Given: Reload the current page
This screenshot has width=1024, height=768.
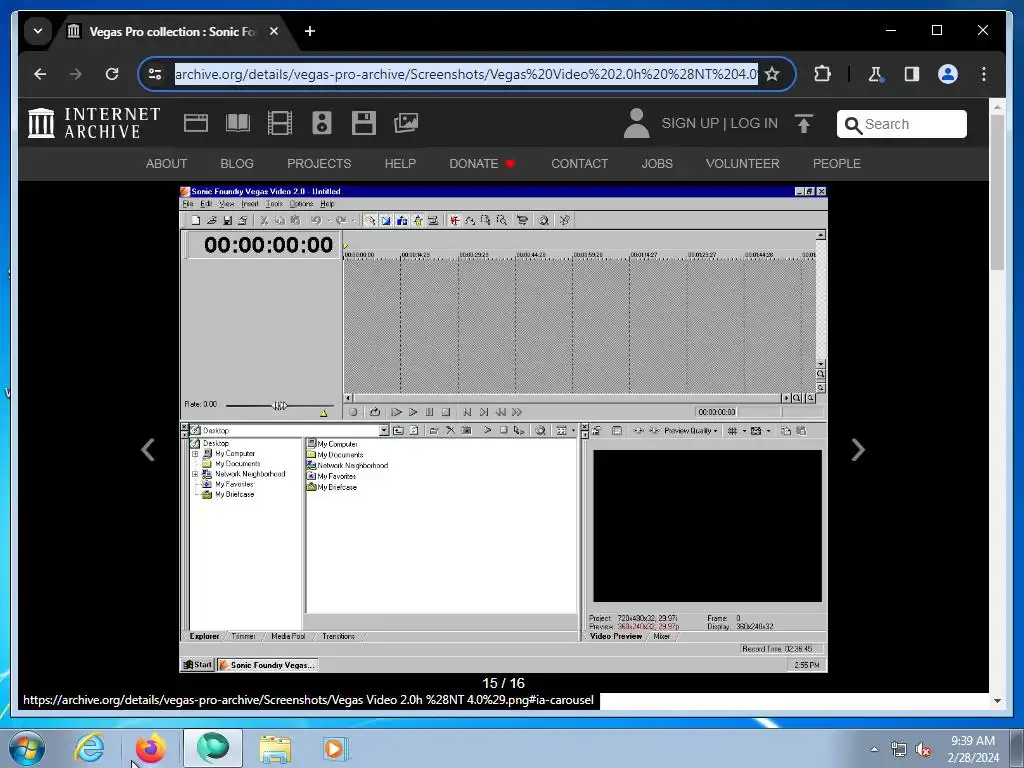Looking at the screenshot, I should [112, 74].
